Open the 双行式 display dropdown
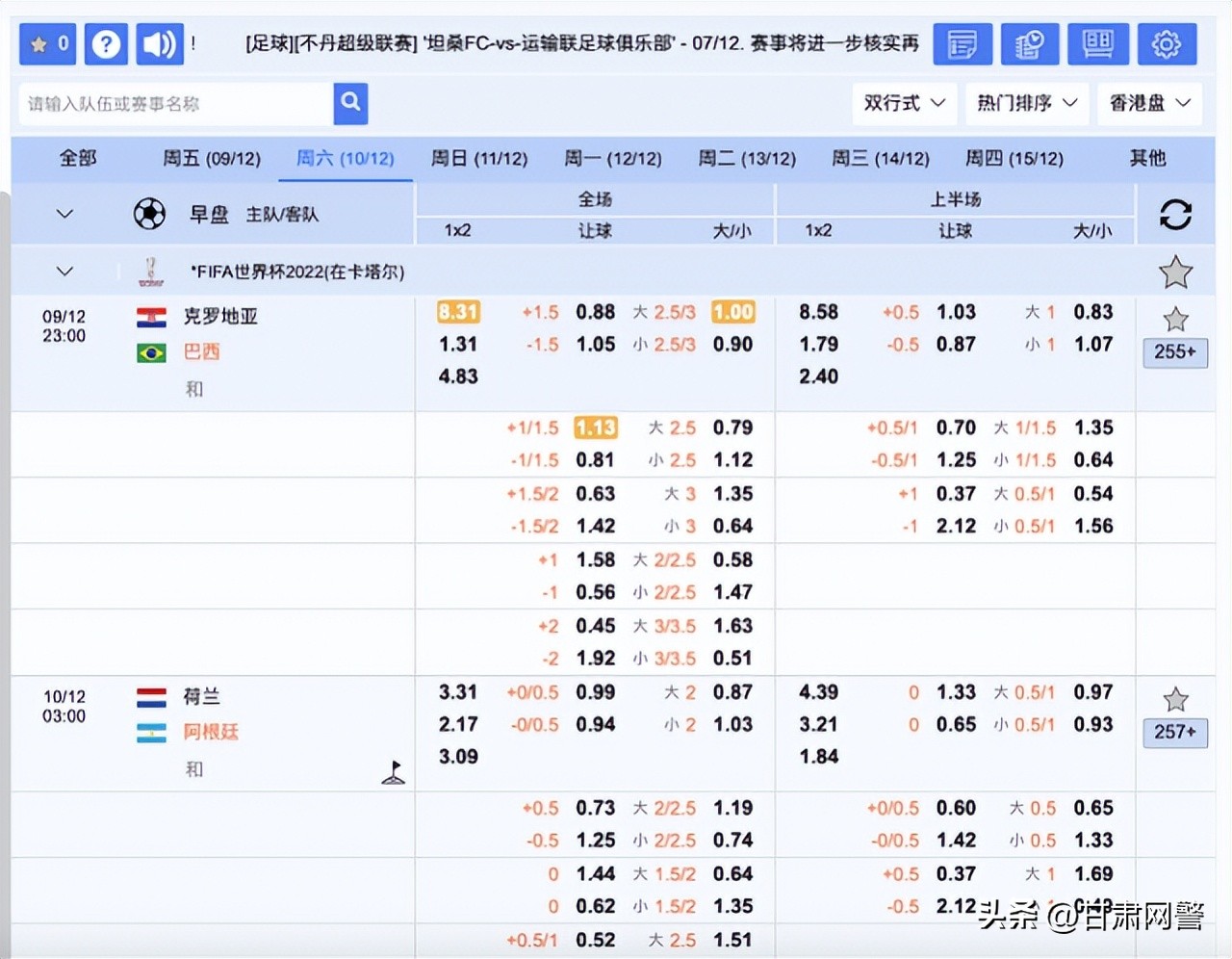The height and width of the screenshot is (959, 1232). point(903,104)
